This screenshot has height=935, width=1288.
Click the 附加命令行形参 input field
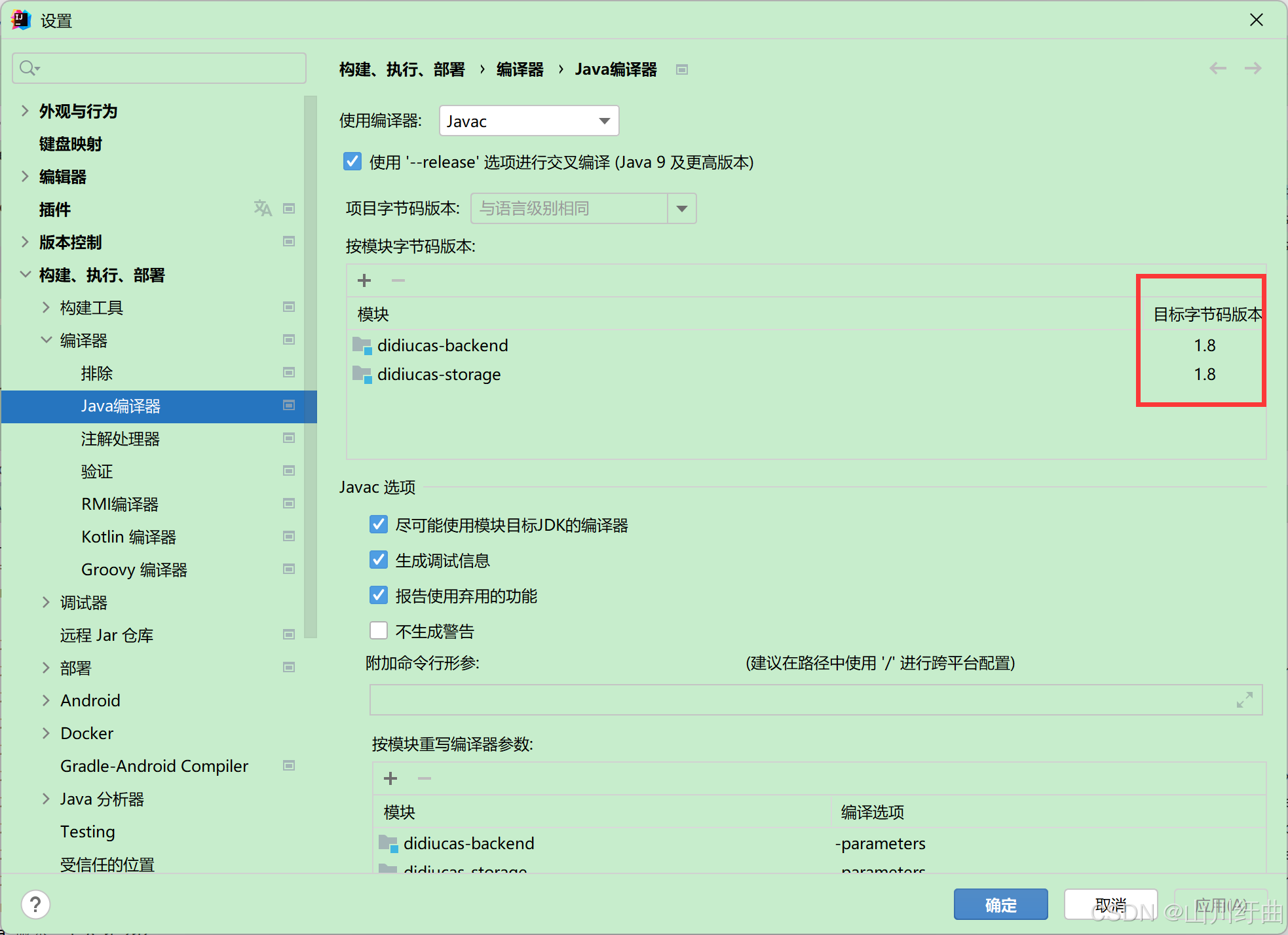(x=799, y=700)
